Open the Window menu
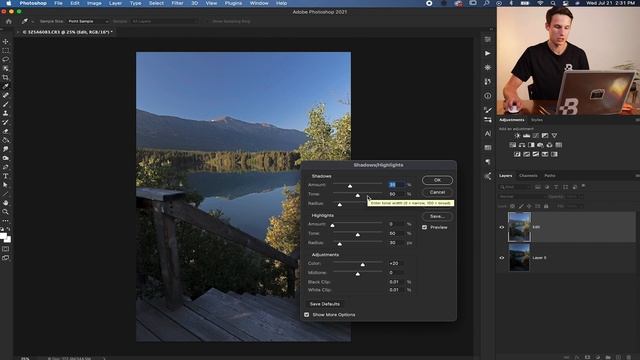The image size is (640, 360). coord(259,3)
